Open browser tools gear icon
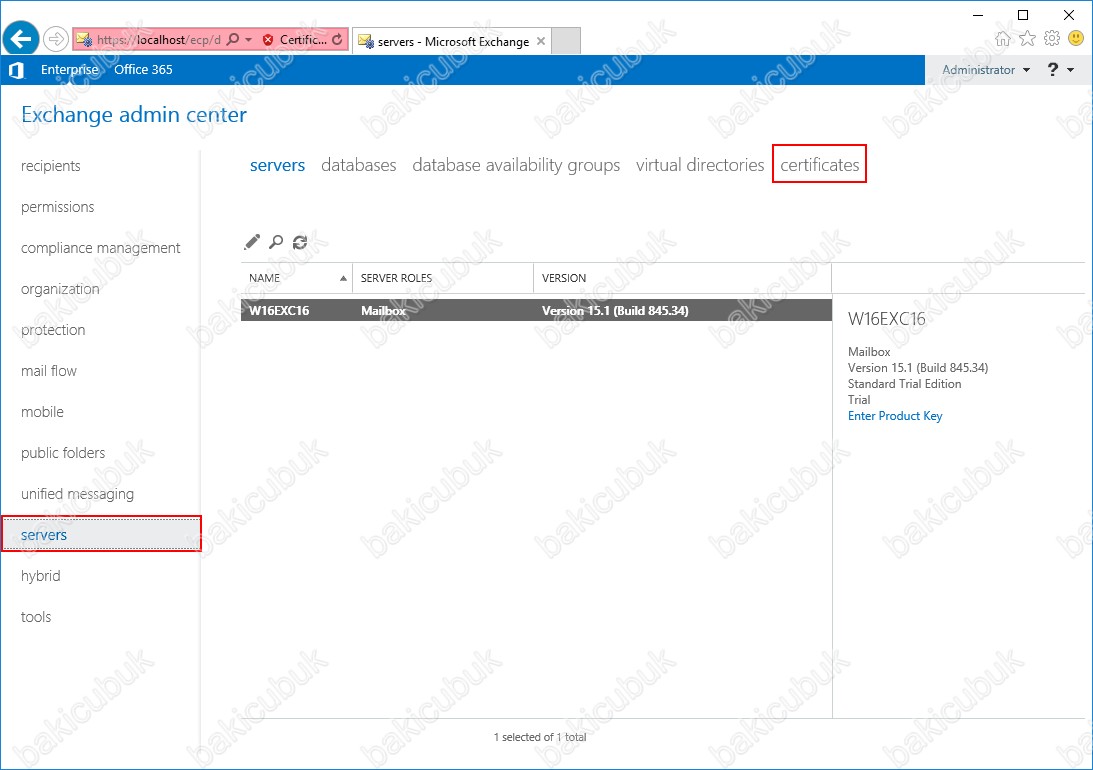This screenshot has height=770, width=1093. pos(1052,38)
